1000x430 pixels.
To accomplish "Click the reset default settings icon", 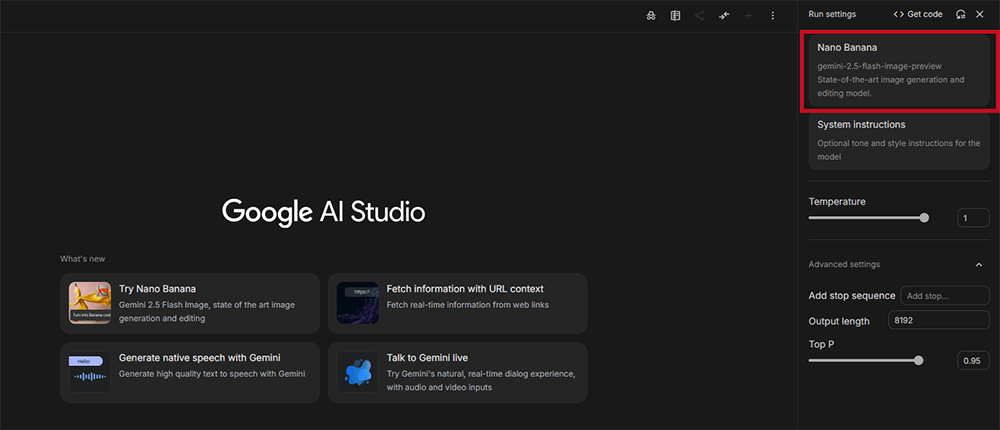I will click(x=960, y=14).
